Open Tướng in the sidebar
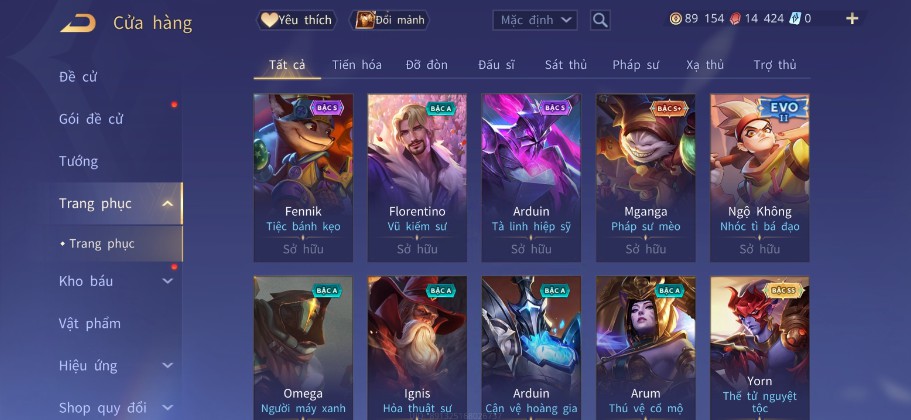 tap(78, 161)
